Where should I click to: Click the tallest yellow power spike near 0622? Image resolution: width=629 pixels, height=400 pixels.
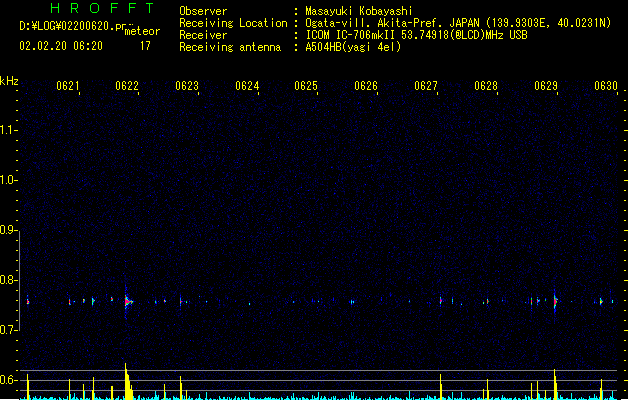pos(127,381)
